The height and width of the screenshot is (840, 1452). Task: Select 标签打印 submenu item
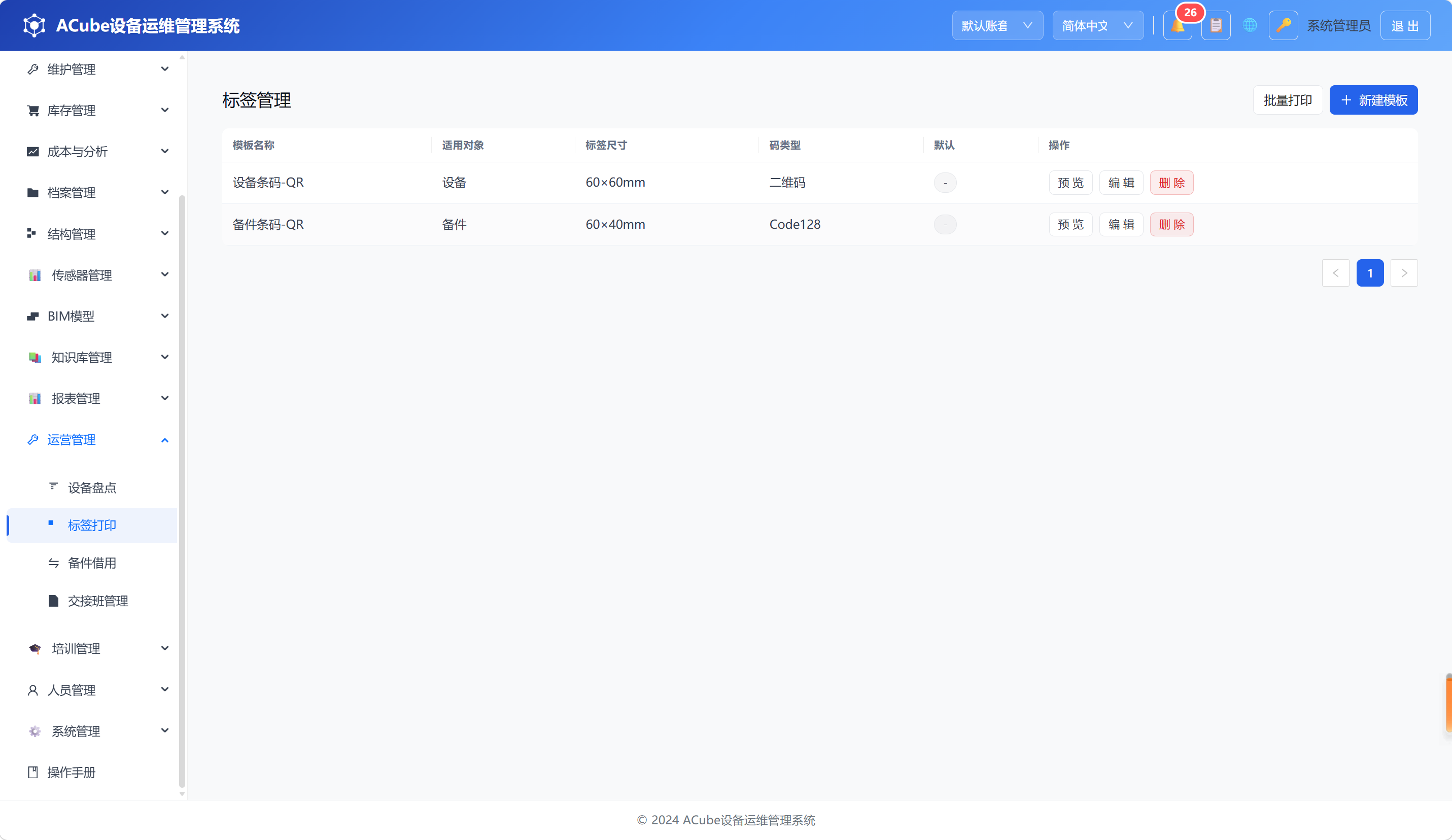(92, 526)
